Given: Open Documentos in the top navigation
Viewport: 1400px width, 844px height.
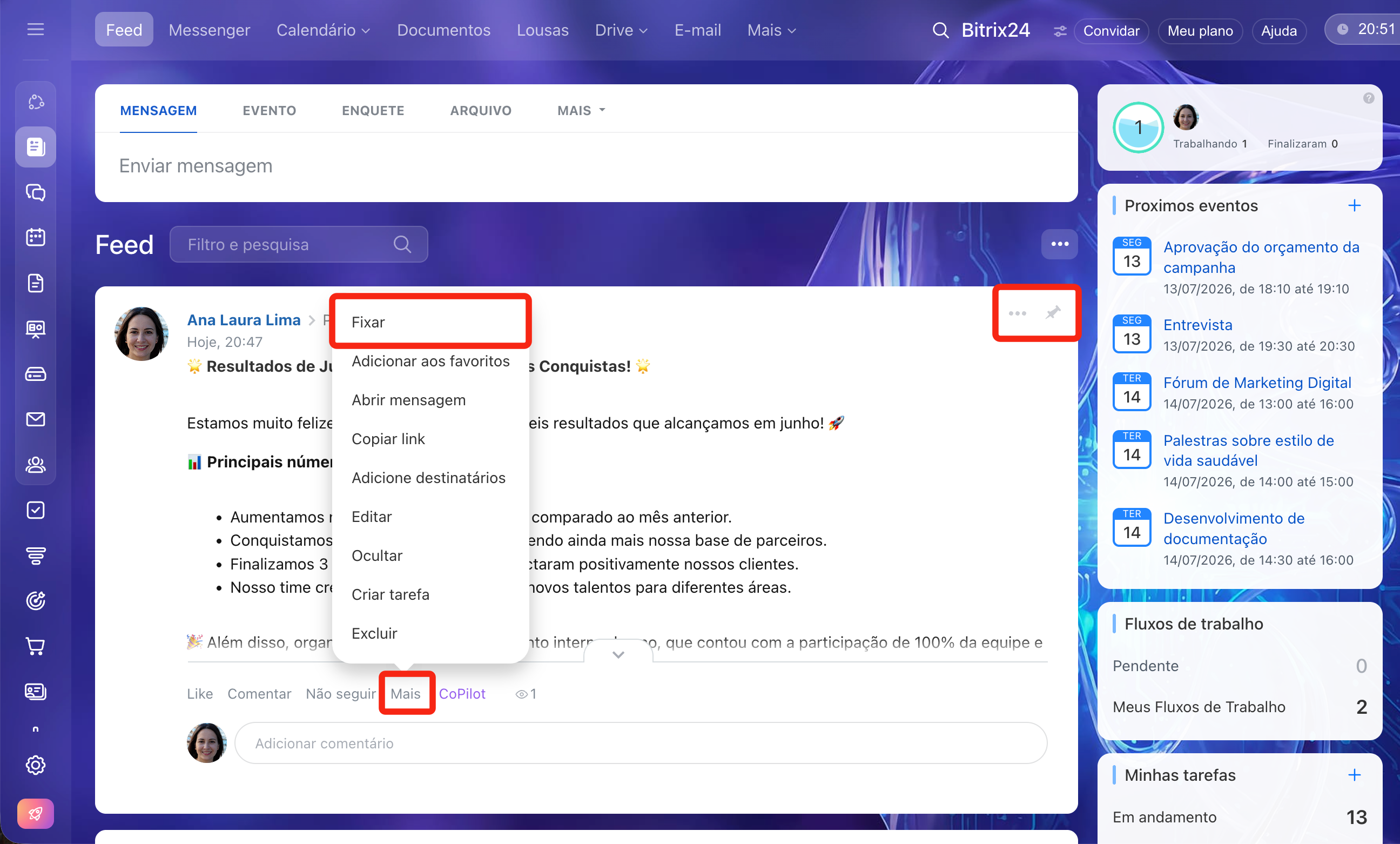Looking at the screenshot, I should (444, 30).
